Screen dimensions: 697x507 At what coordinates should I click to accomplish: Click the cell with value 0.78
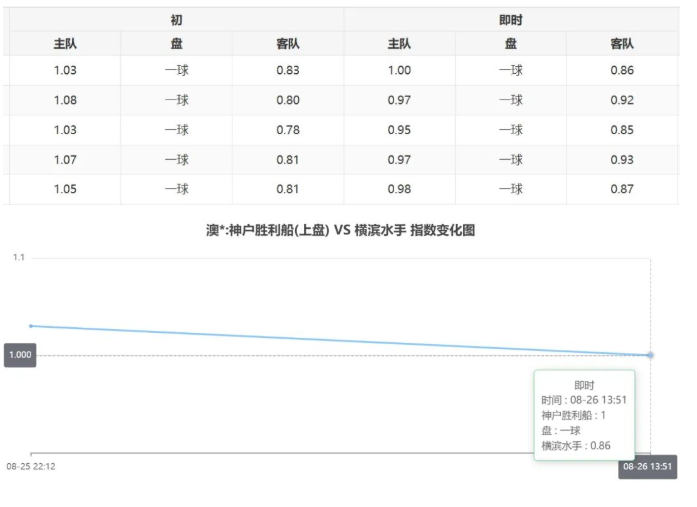[x=288, y=130]
